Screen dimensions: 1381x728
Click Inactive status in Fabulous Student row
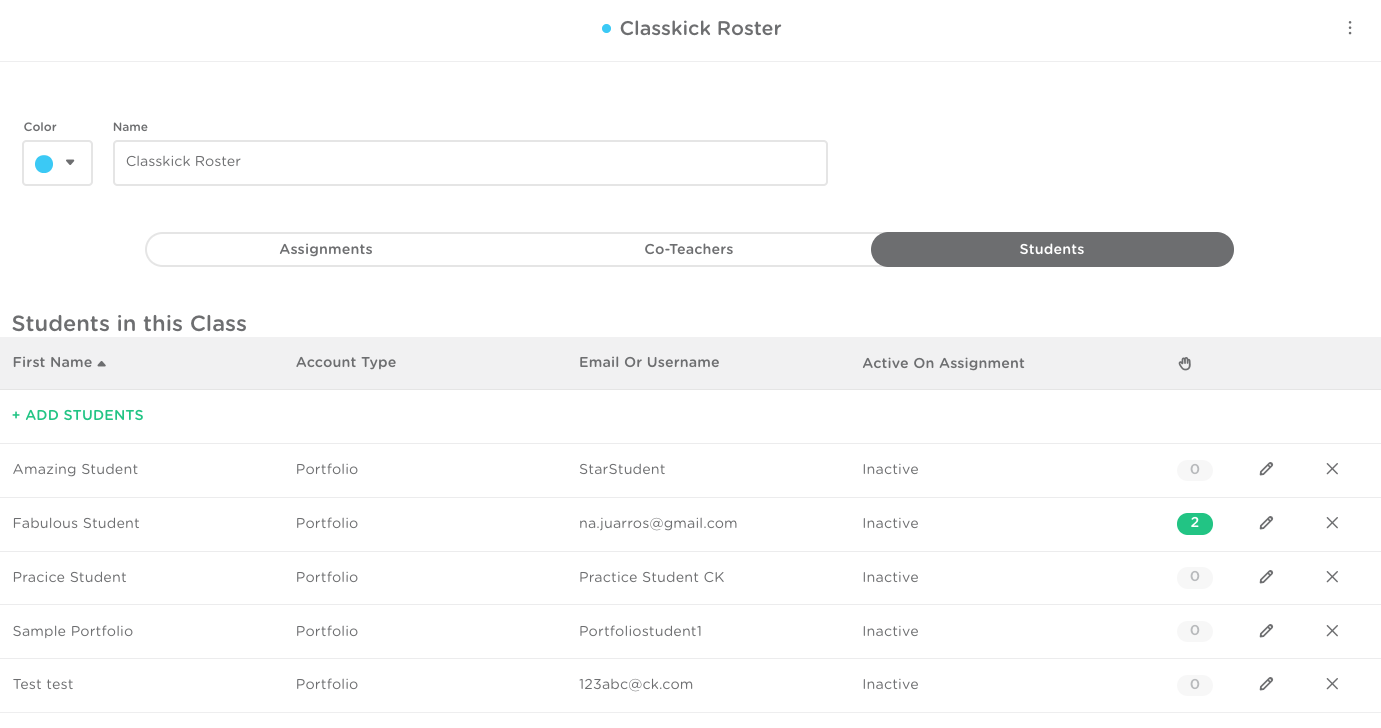coord(890,523)
